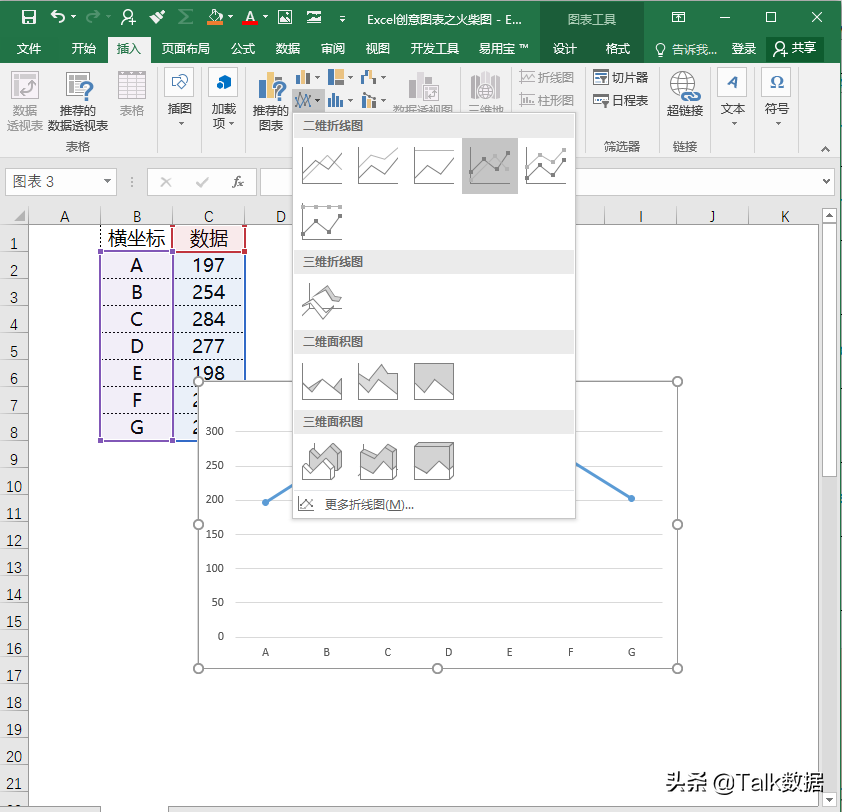Image resolution: width=842 pixels, height=812 pixels.
Task: Click the 超链接 hyperlink button
Action: coord(685,94)
